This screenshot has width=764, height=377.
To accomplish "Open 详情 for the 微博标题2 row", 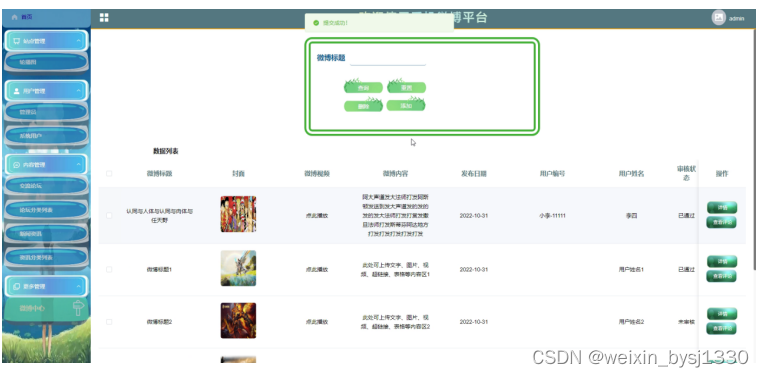I will click(x=722, y=314).
